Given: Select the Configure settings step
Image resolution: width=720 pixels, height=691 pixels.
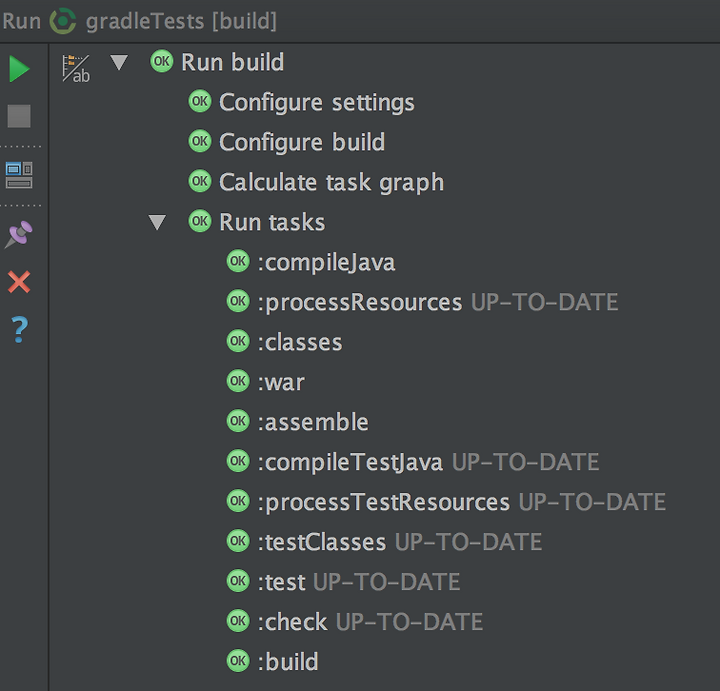Looking at the screenshot, I should point(301,102).
